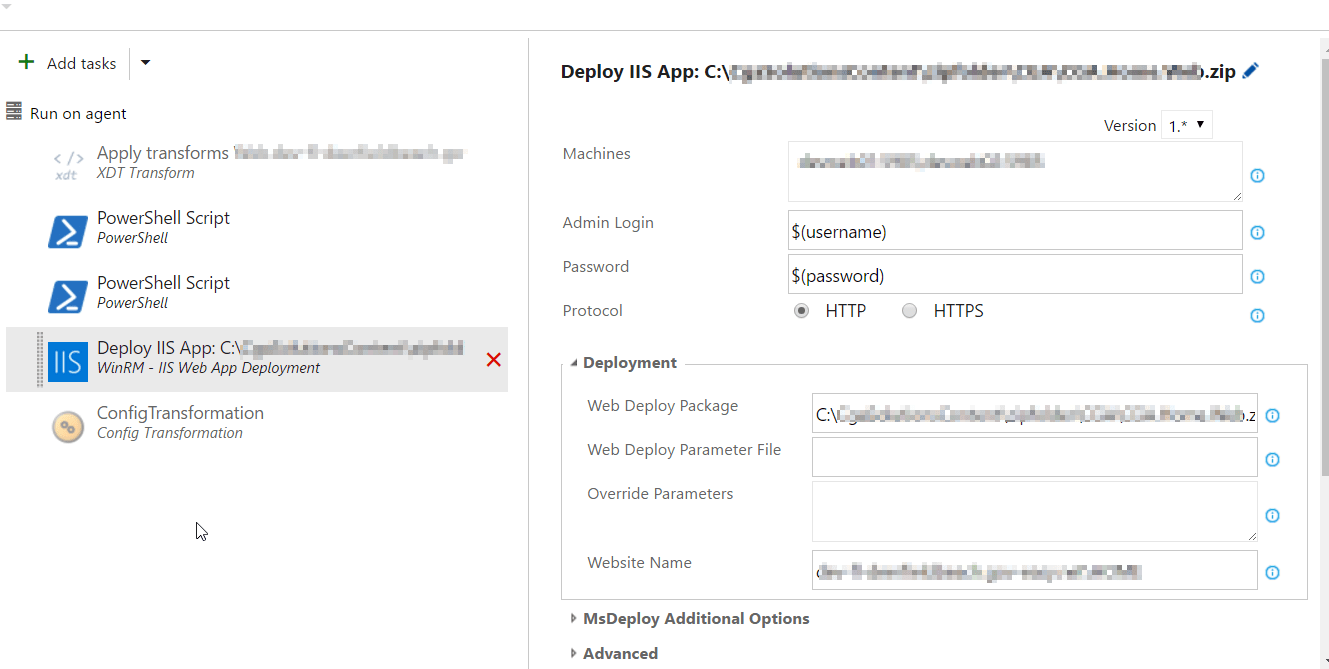Edit task name with the pencil icon
The width and height of the screenshot is (1329, 669).
[1250, 71]
